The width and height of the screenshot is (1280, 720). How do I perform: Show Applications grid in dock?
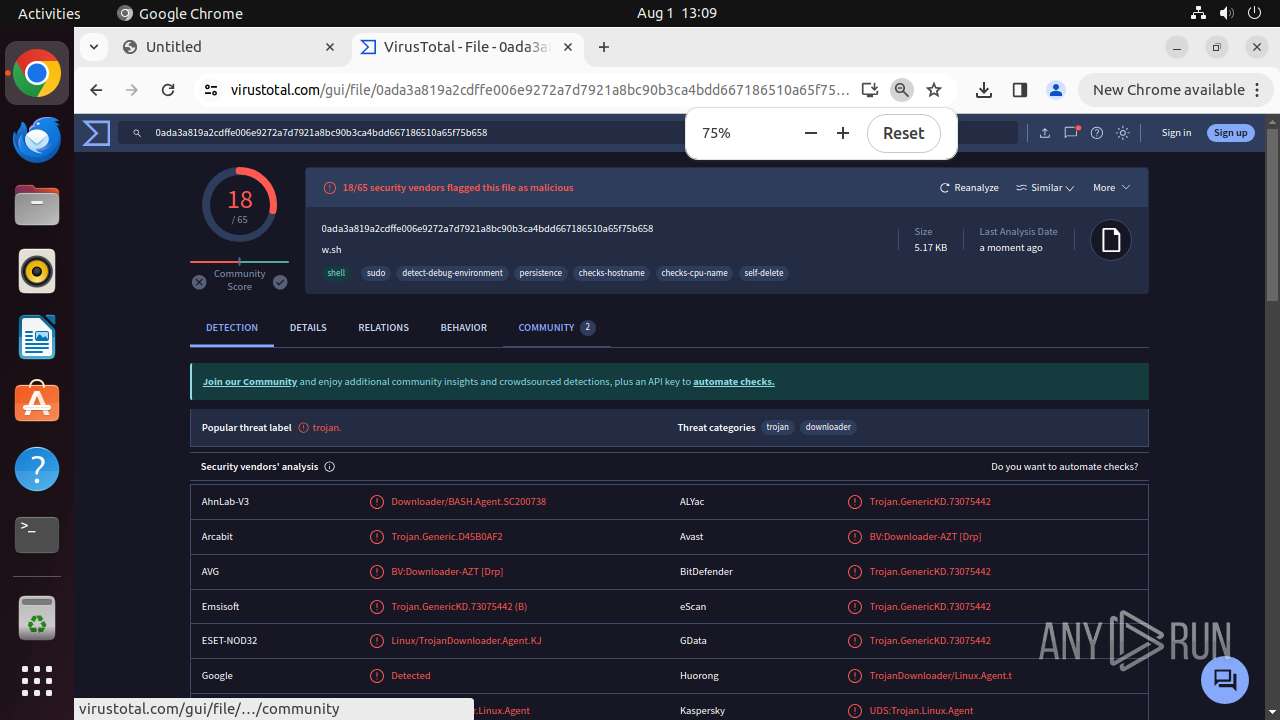click(x=37, y=681)
